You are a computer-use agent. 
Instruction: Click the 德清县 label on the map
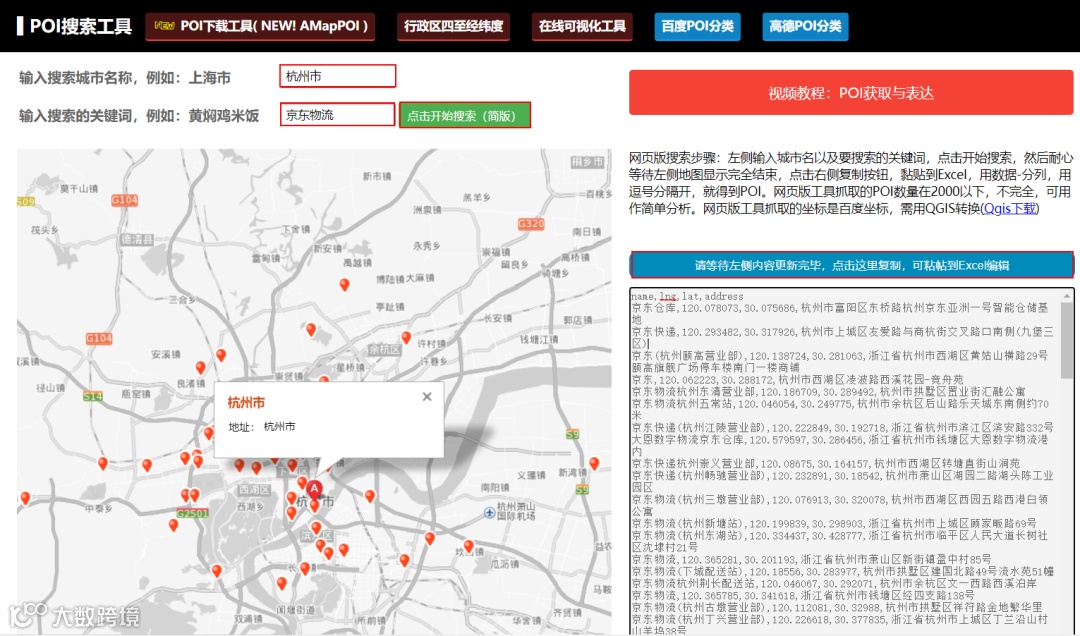point(137,239)
